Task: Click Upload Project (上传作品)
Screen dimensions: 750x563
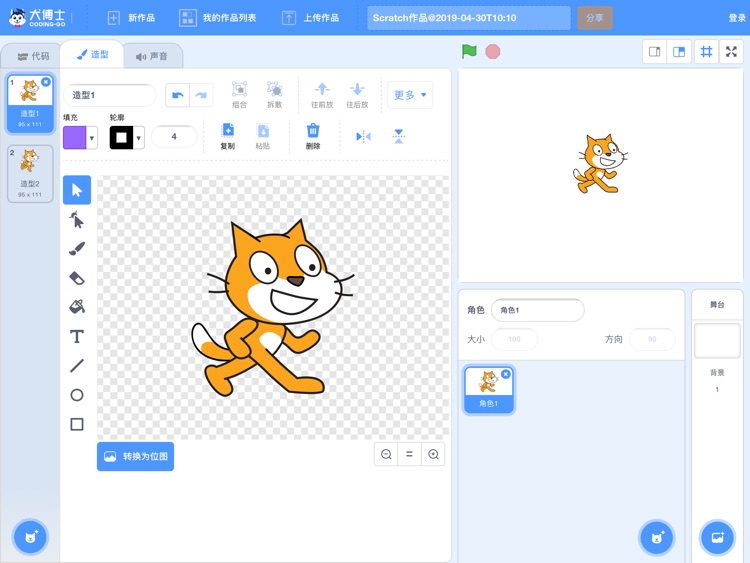Action: 310,18
